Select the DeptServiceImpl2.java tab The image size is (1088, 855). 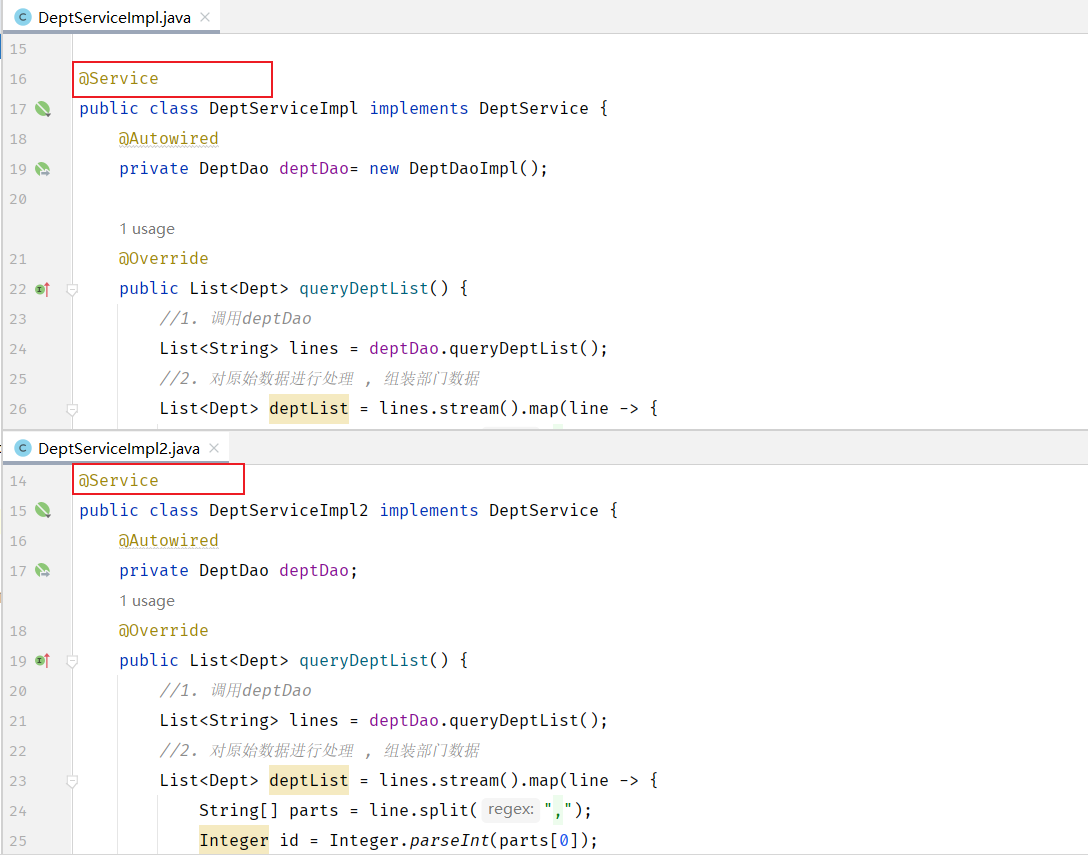[x=118, y=448]
